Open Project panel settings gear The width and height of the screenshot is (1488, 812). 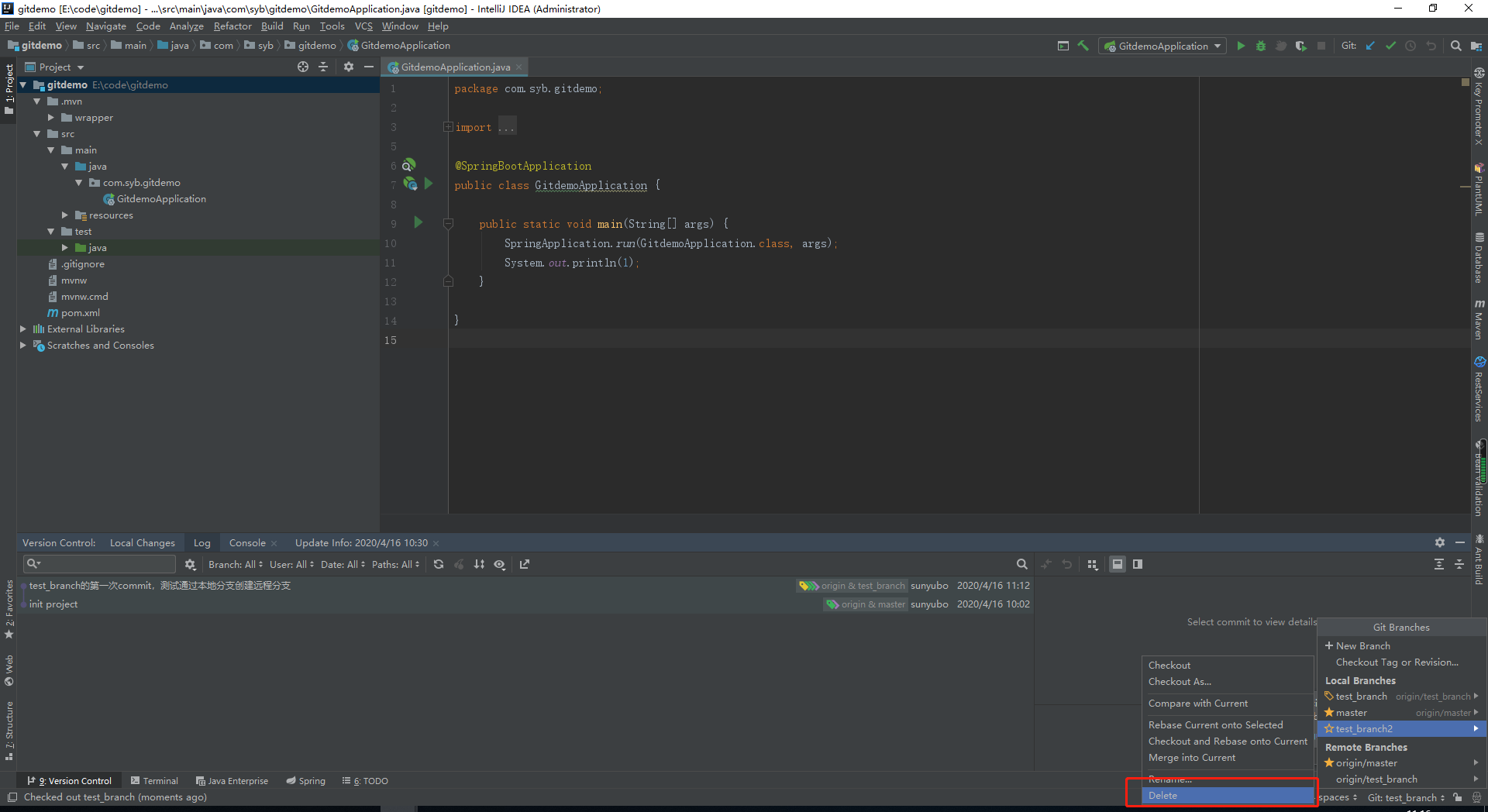coord(349,67)
